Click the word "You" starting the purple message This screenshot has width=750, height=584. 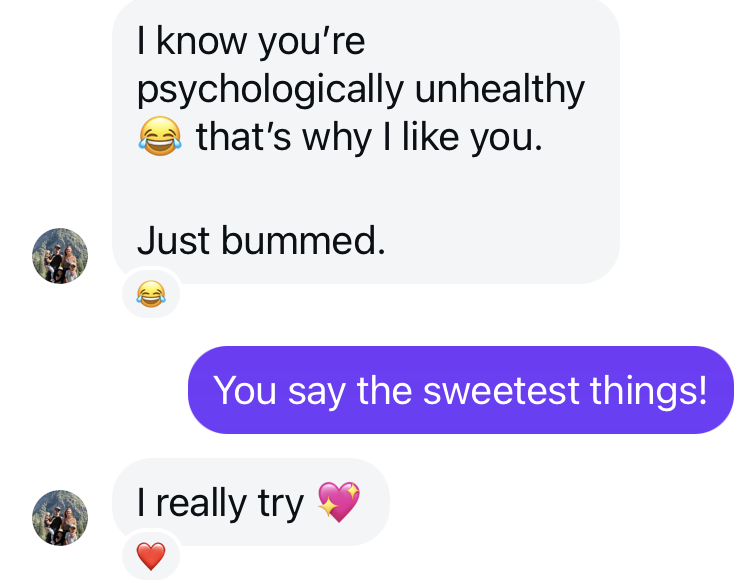point(246,390)
